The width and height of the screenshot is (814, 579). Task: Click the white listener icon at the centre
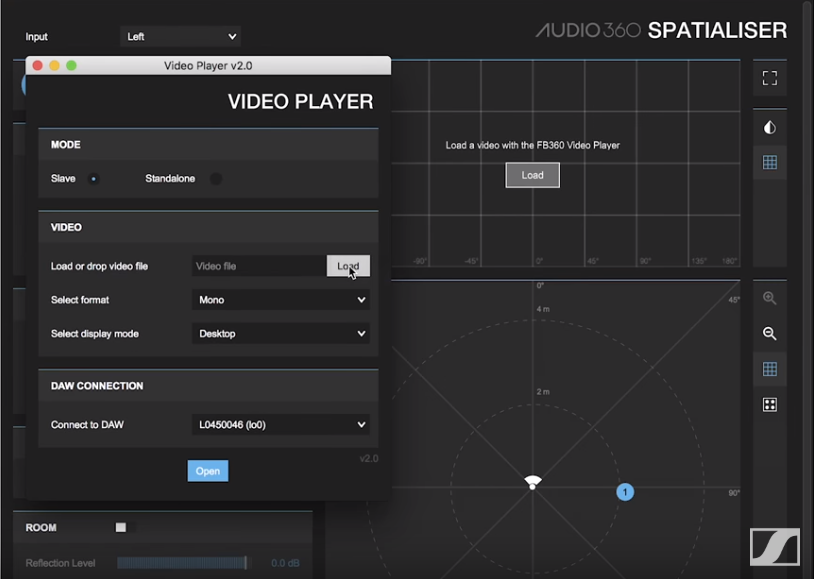coord(533,481)
